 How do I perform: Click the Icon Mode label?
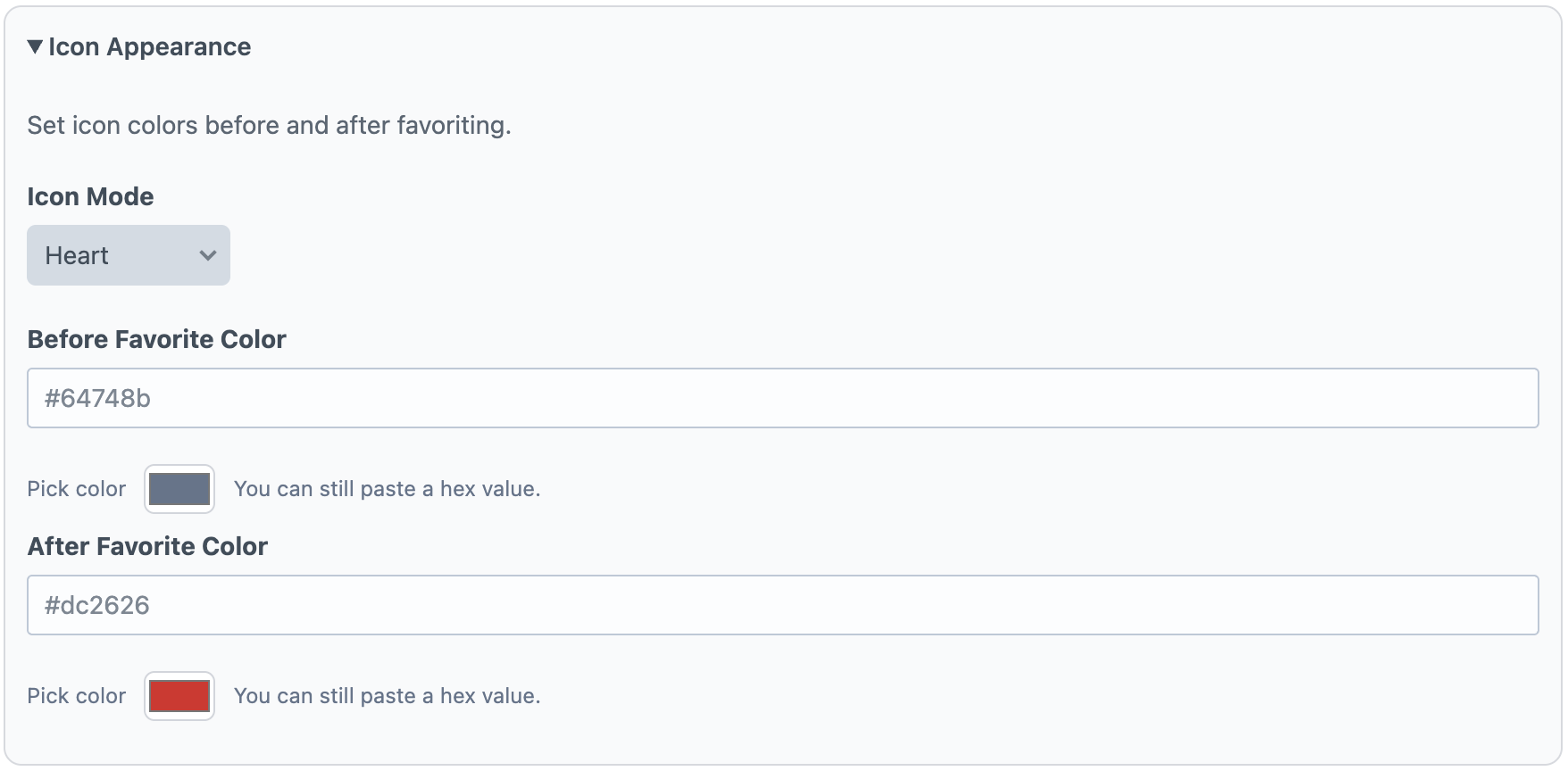tap(90, 196)
